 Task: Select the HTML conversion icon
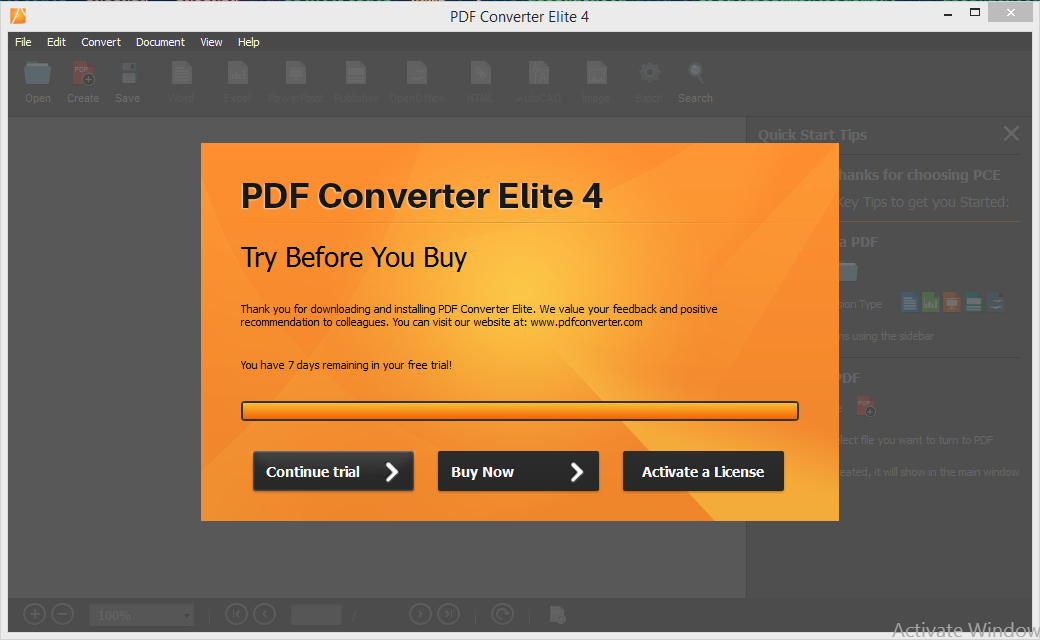pyautogui.click(x=480, y=74)
